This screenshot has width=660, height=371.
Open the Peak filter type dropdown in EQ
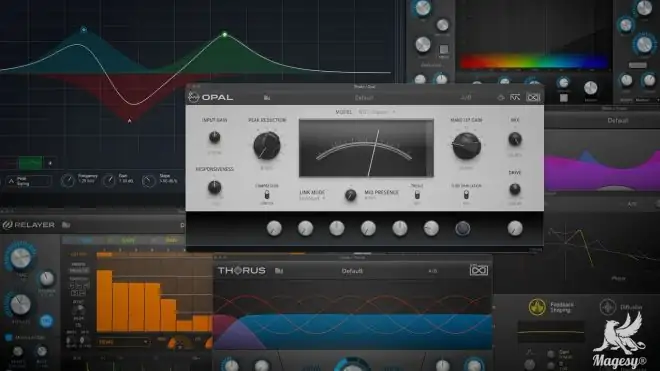click(30, 181)
